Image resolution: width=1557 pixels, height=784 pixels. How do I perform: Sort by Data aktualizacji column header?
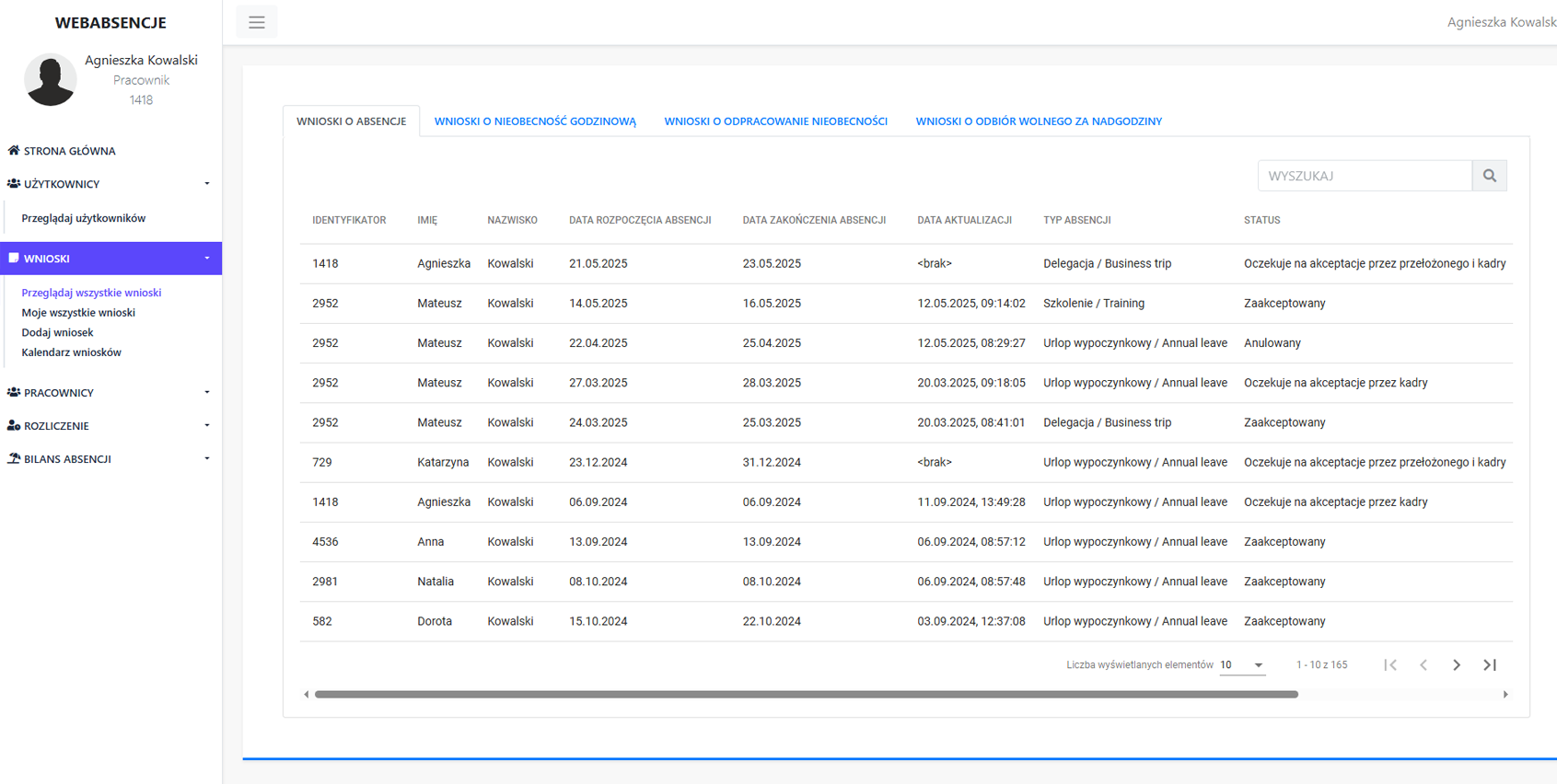pyautogui.click(x=964, y=221)
